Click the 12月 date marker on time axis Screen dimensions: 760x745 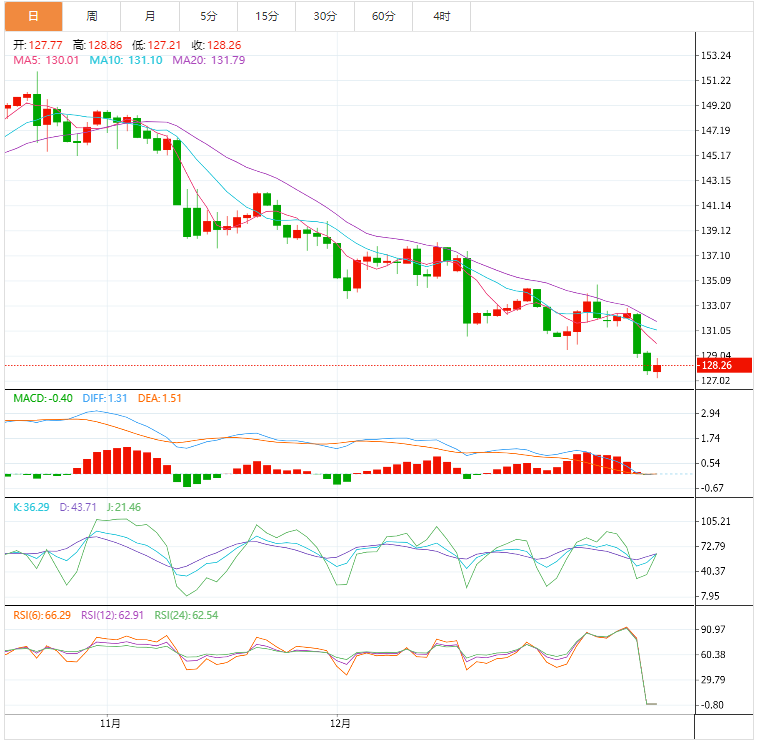pos(339,722)
